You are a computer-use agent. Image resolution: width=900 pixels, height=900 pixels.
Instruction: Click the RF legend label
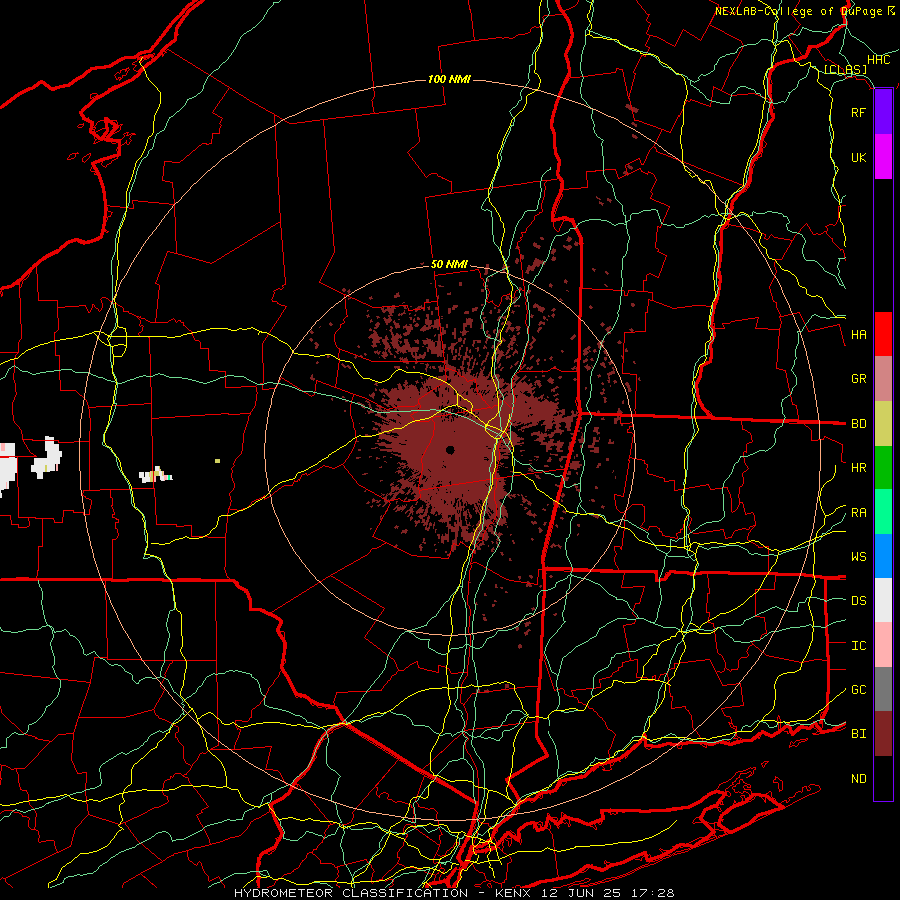click(858, 112)
